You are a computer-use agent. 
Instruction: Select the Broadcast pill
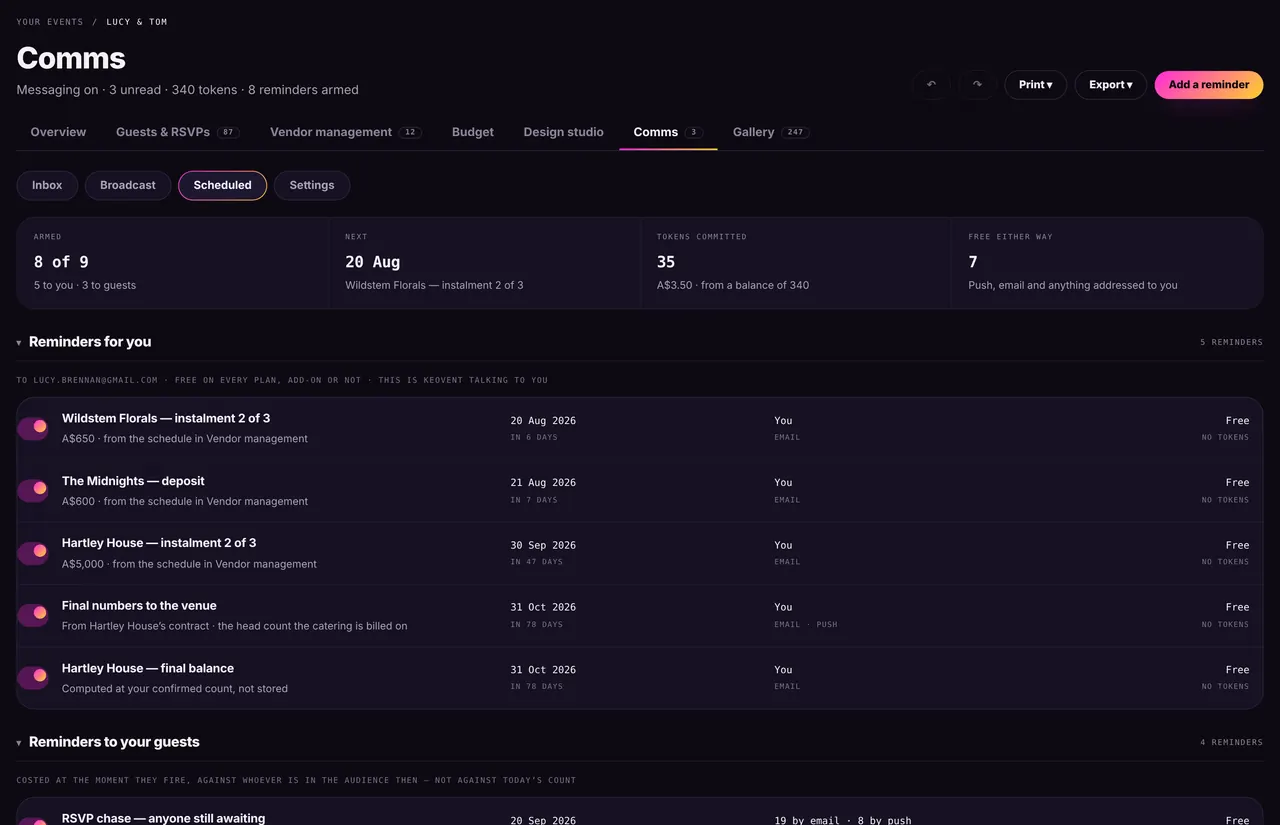128,185
